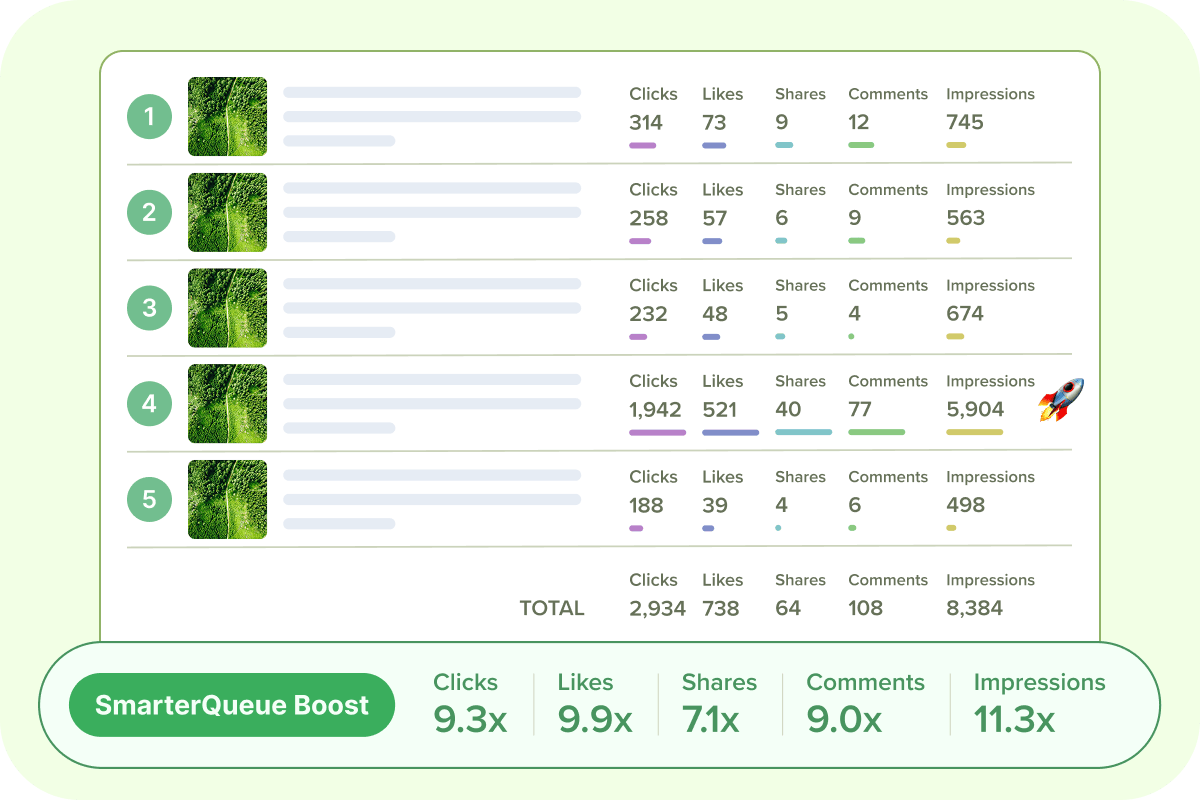Click the total 8,384 impressions value

click(974, 608)
